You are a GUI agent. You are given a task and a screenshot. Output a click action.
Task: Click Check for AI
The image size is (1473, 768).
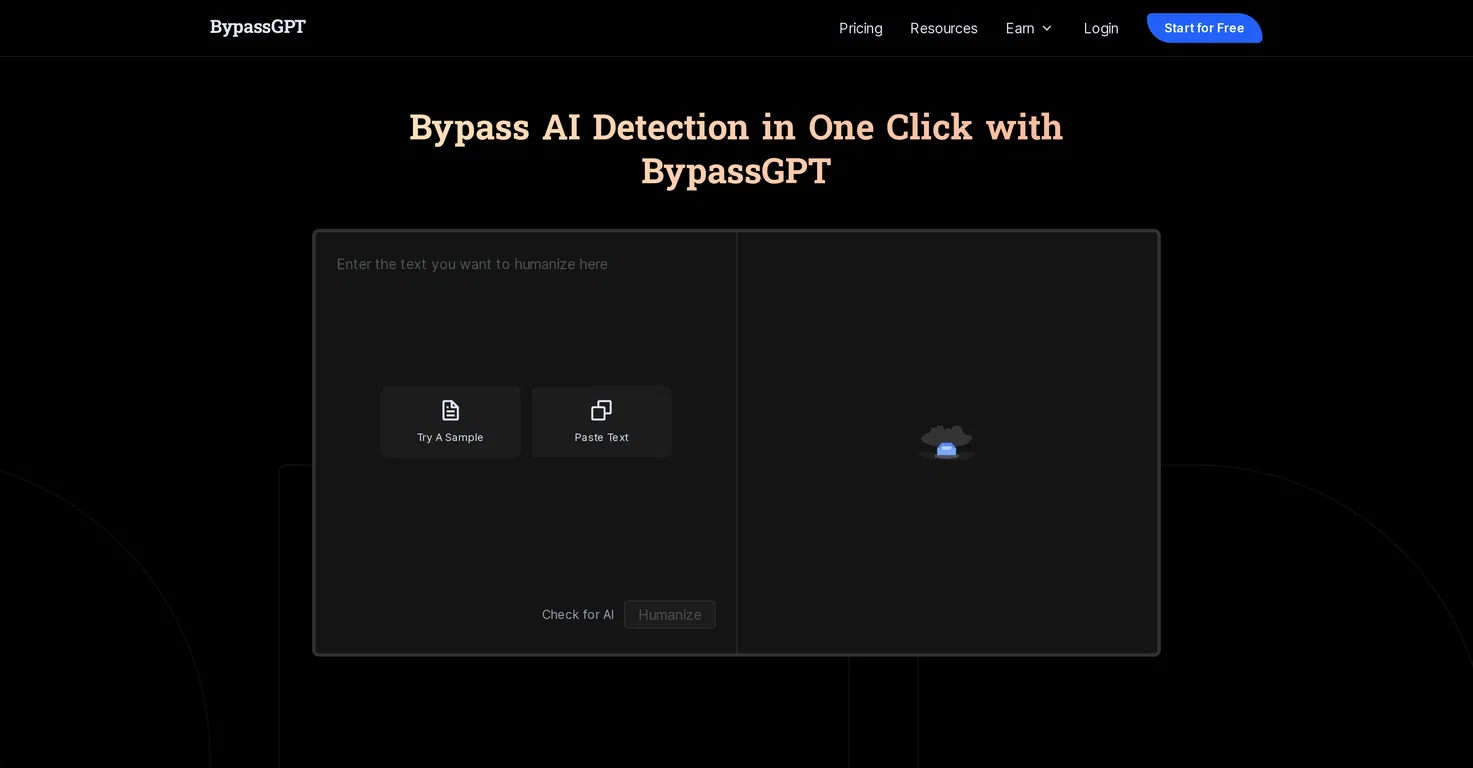point(578,614)
